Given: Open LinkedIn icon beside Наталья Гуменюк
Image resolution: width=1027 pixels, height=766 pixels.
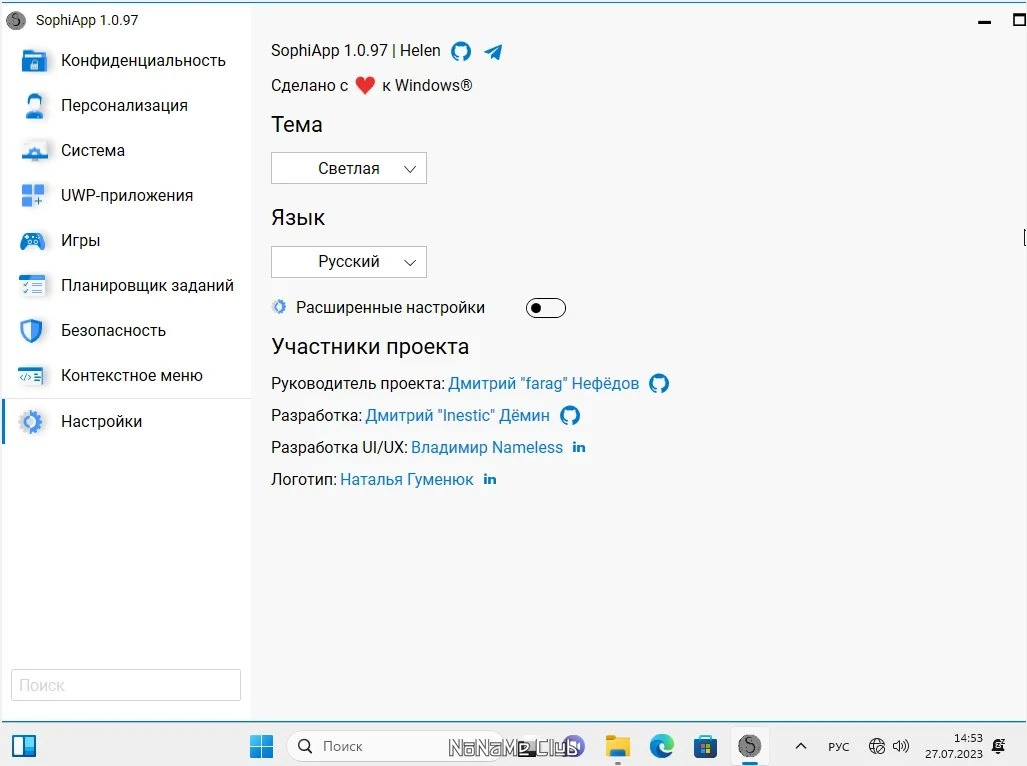Looking at the screenshot, I should [x=490, y=479].
